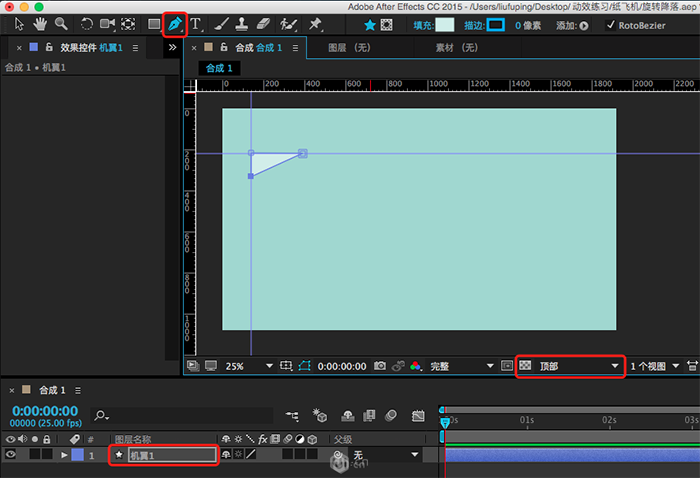Open the 完整 resolution dropdown

pyautogui.click(x=462, y=366)
